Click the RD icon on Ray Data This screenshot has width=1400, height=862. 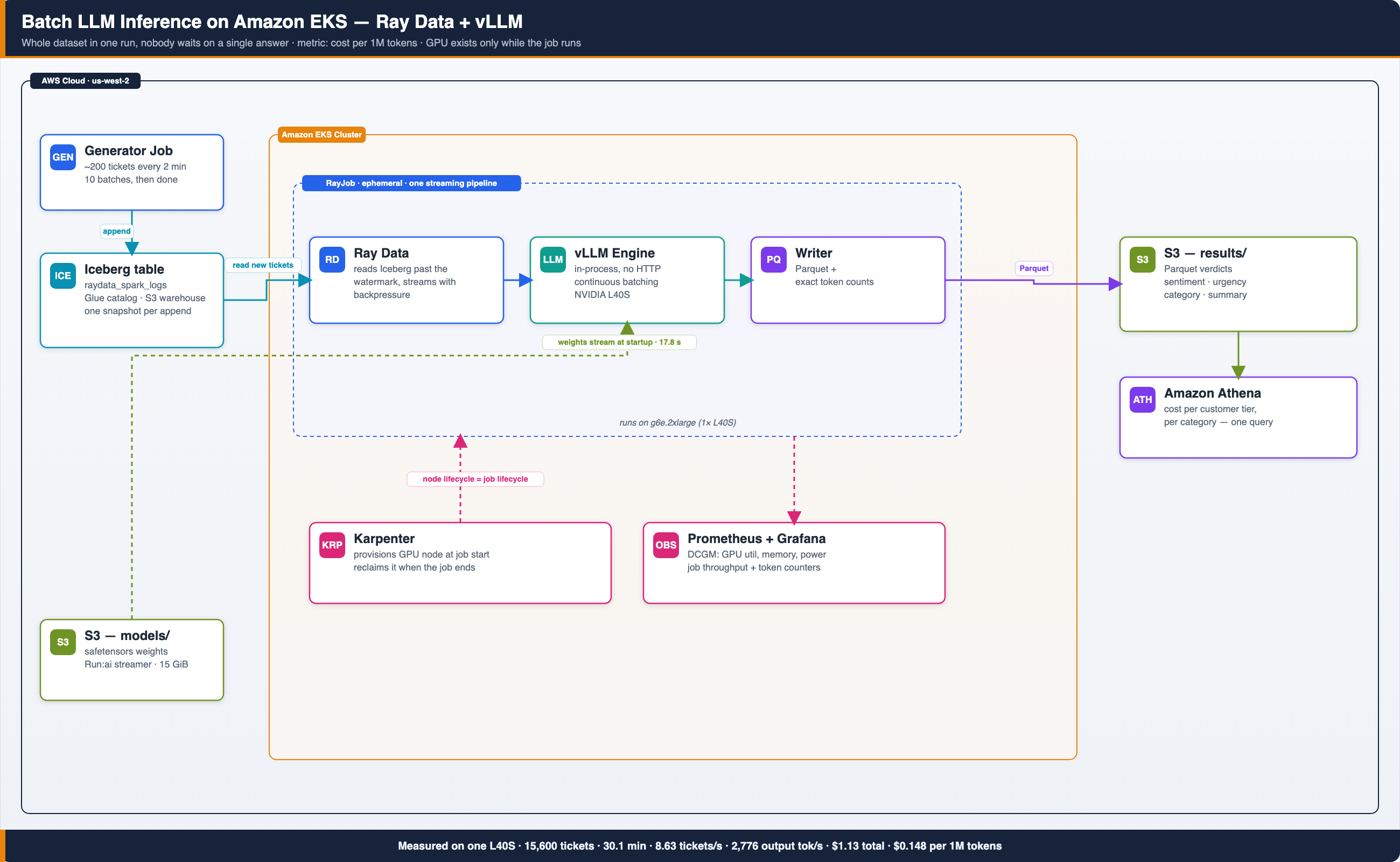(x=332, y=260)
